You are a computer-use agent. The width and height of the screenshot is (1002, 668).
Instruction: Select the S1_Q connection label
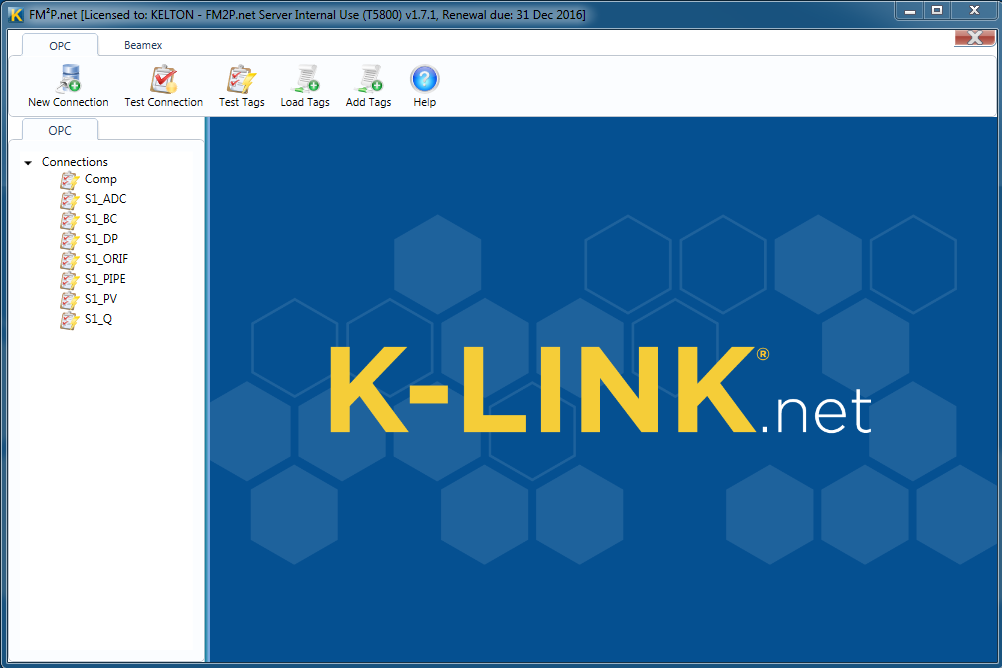98,318
